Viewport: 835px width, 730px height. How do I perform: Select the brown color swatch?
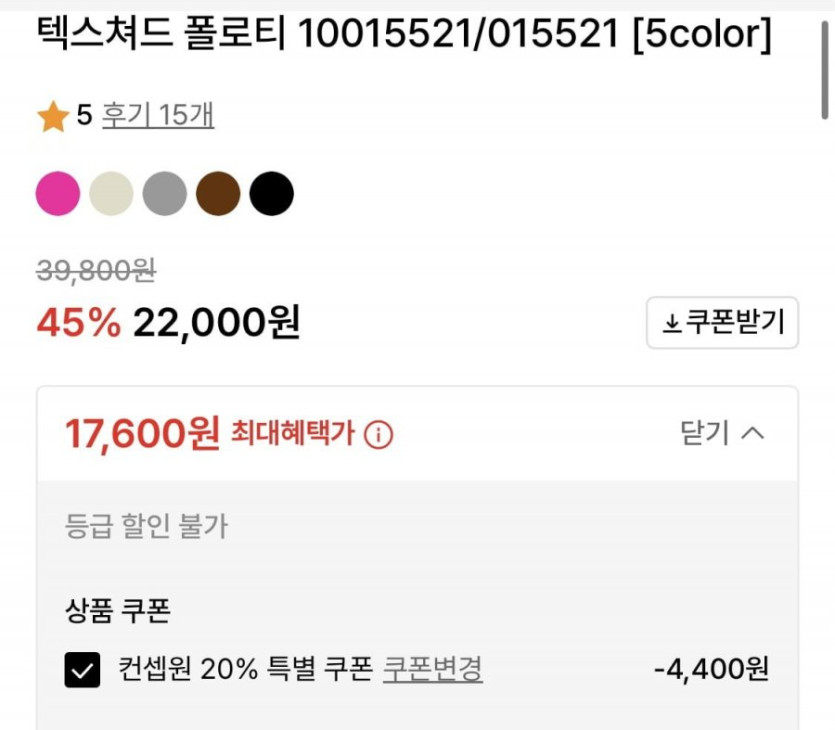(218, 193)
